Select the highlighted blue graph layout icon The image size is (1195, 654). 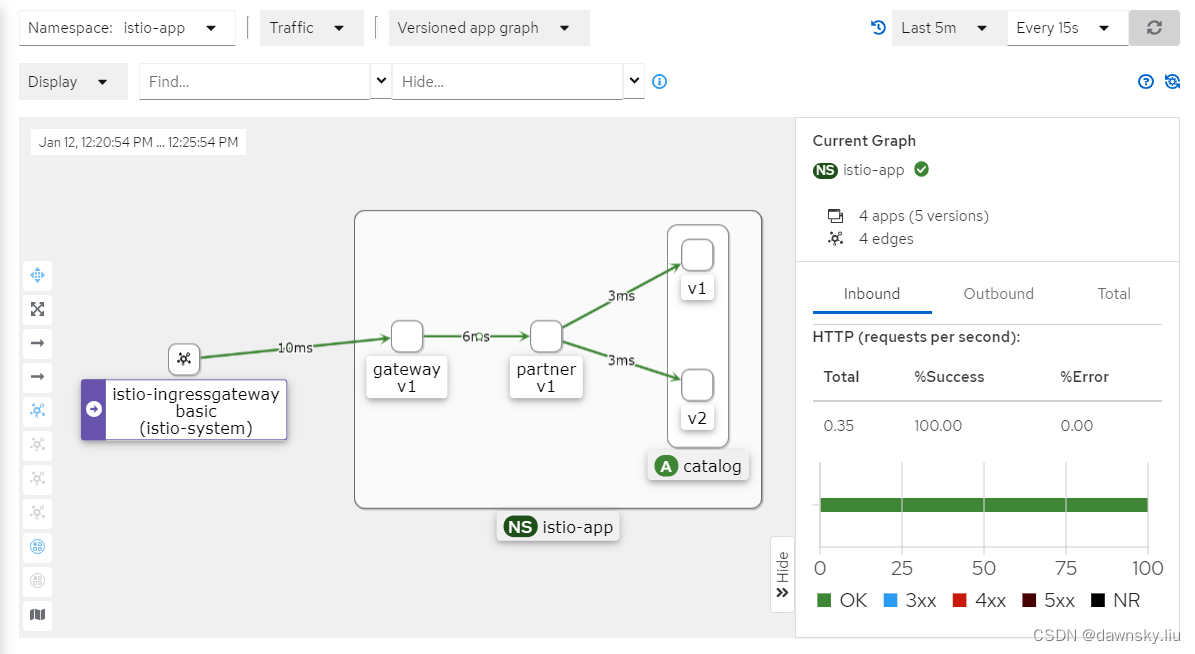[37, 410]
